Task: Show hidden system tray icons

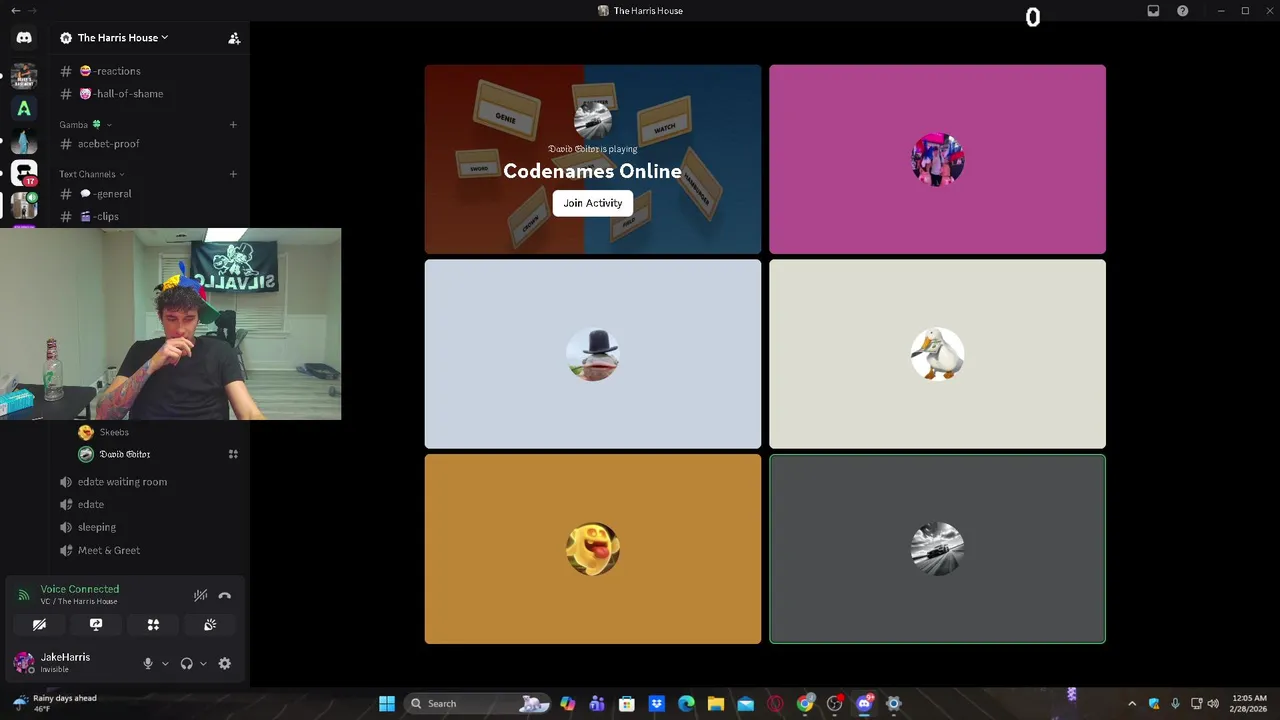Action: pyautogui.click(x=1132, y=704)
